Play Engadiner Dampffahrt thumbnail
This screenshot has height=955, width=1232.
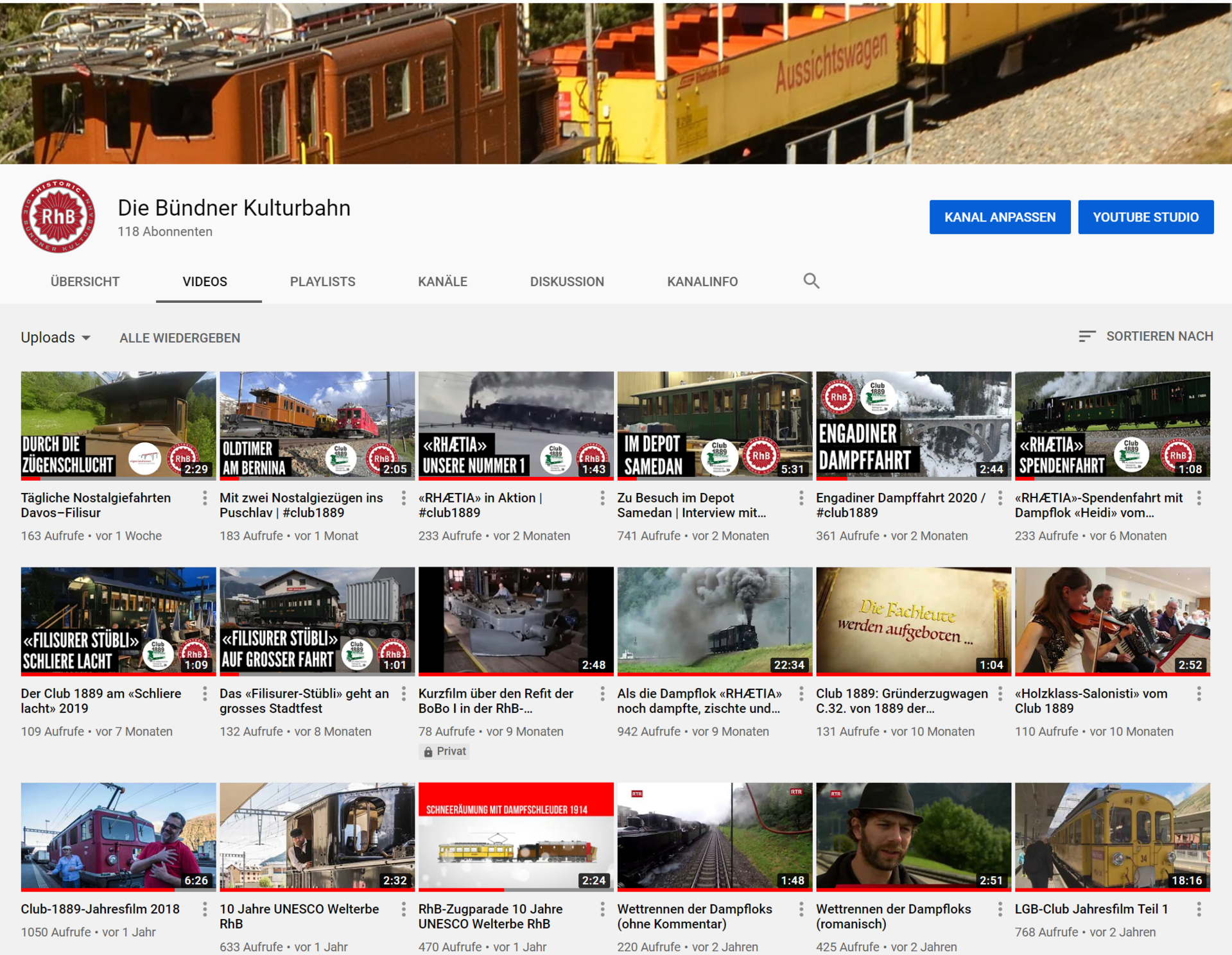pyautogui.click(x=914, y=426)
